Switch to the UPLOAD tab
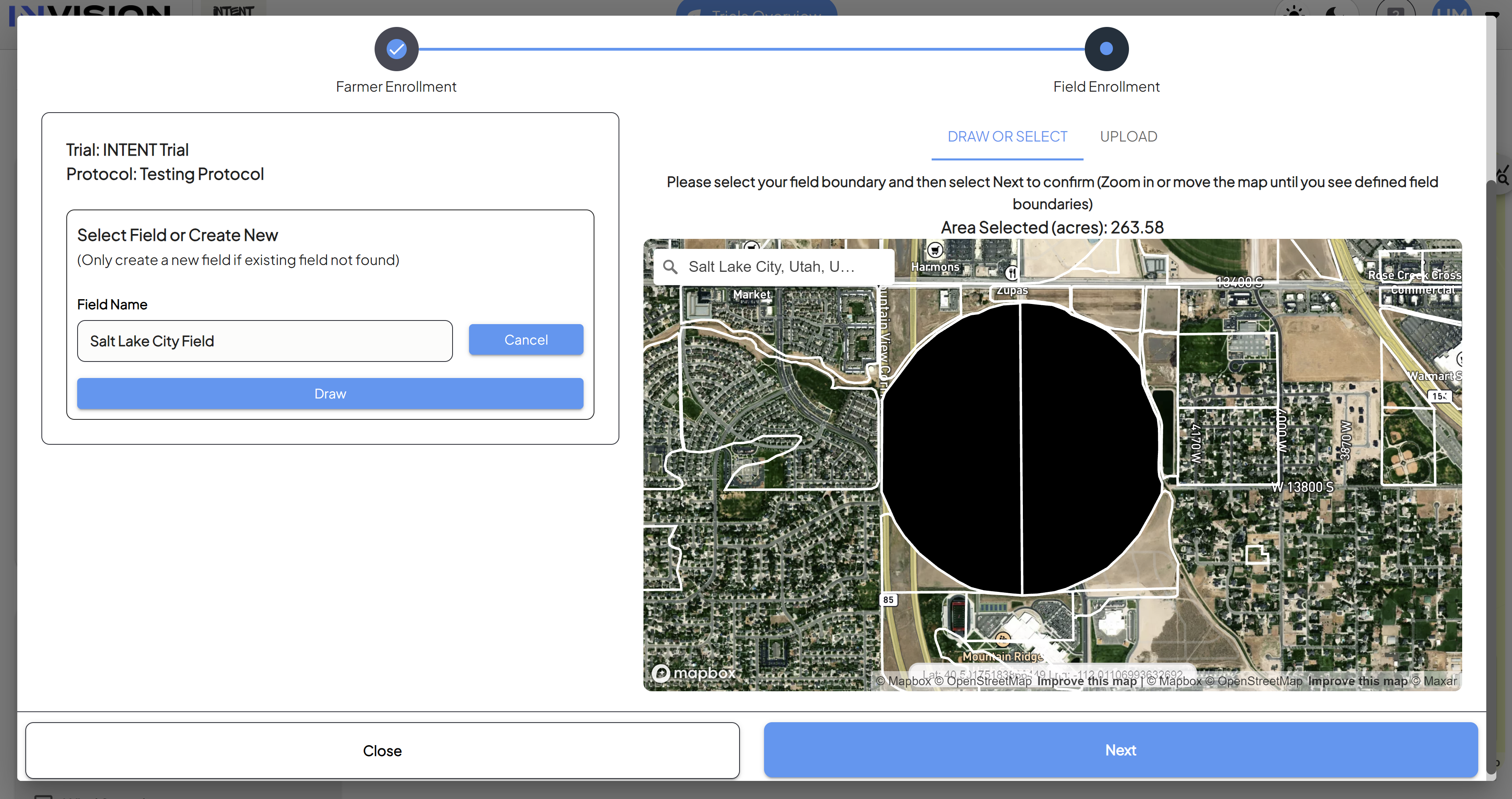The width and height of the screenshot is (1512, 799). pos(1128,137)
